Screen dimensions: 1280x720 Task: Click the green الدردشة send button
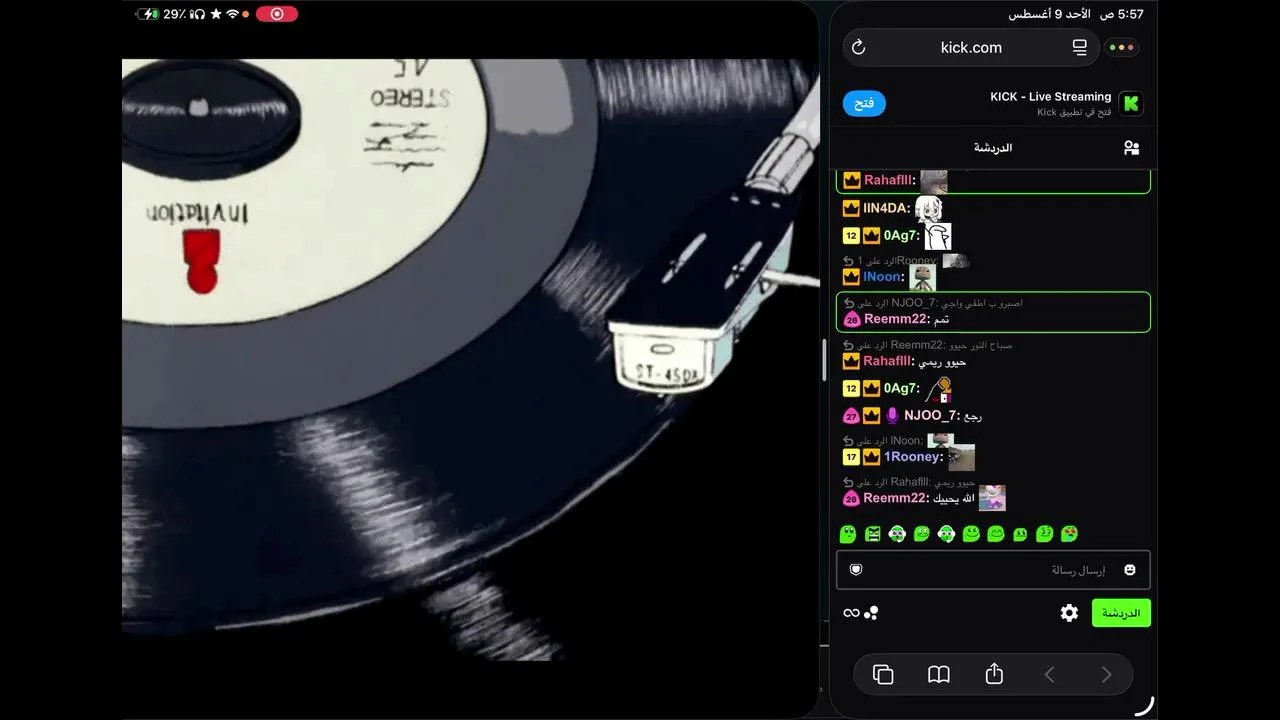tap(1121, 613)
